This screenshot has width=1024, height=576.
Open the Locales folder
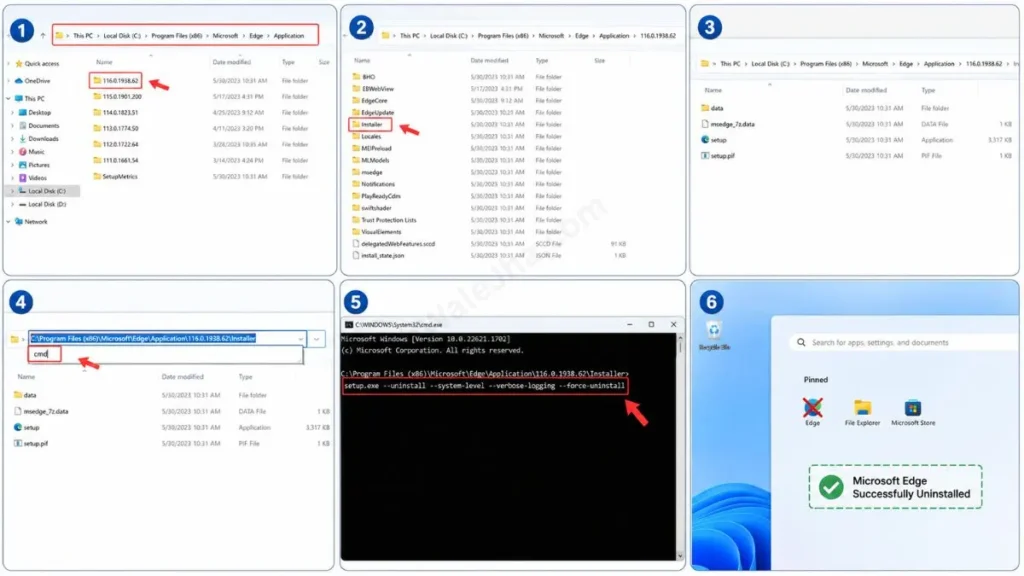366,136
